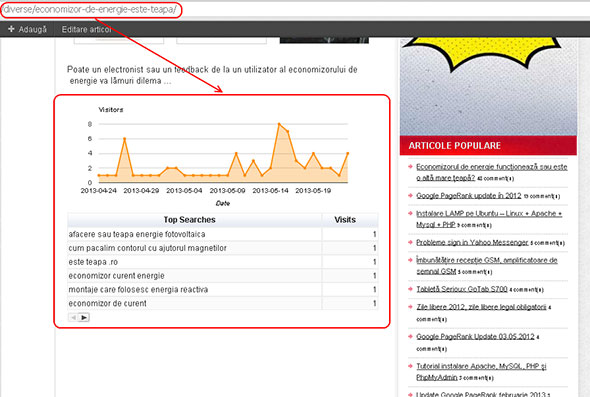This screenshot has width=590, height=397.
Task: Select row 'montaje care folosesc energia reactiva'
Action: click(223, 289)
